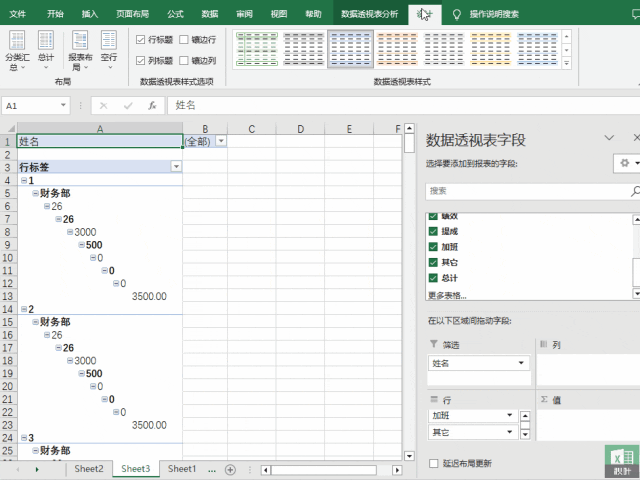
Task: Click the cancel entry X icon
Action: [104, 106]
